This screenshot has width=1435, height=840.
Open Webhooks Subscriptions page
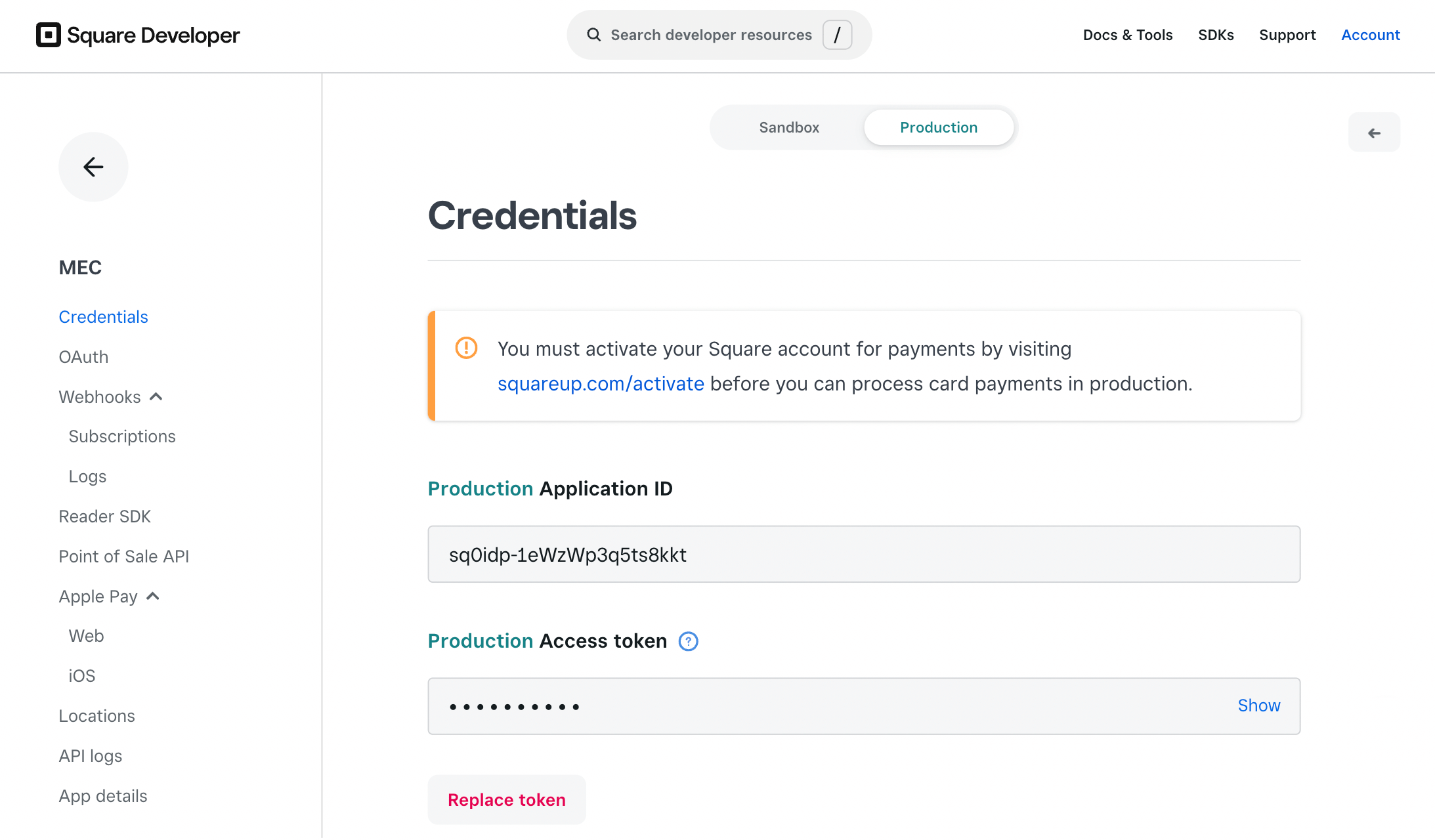coord(122,436)
